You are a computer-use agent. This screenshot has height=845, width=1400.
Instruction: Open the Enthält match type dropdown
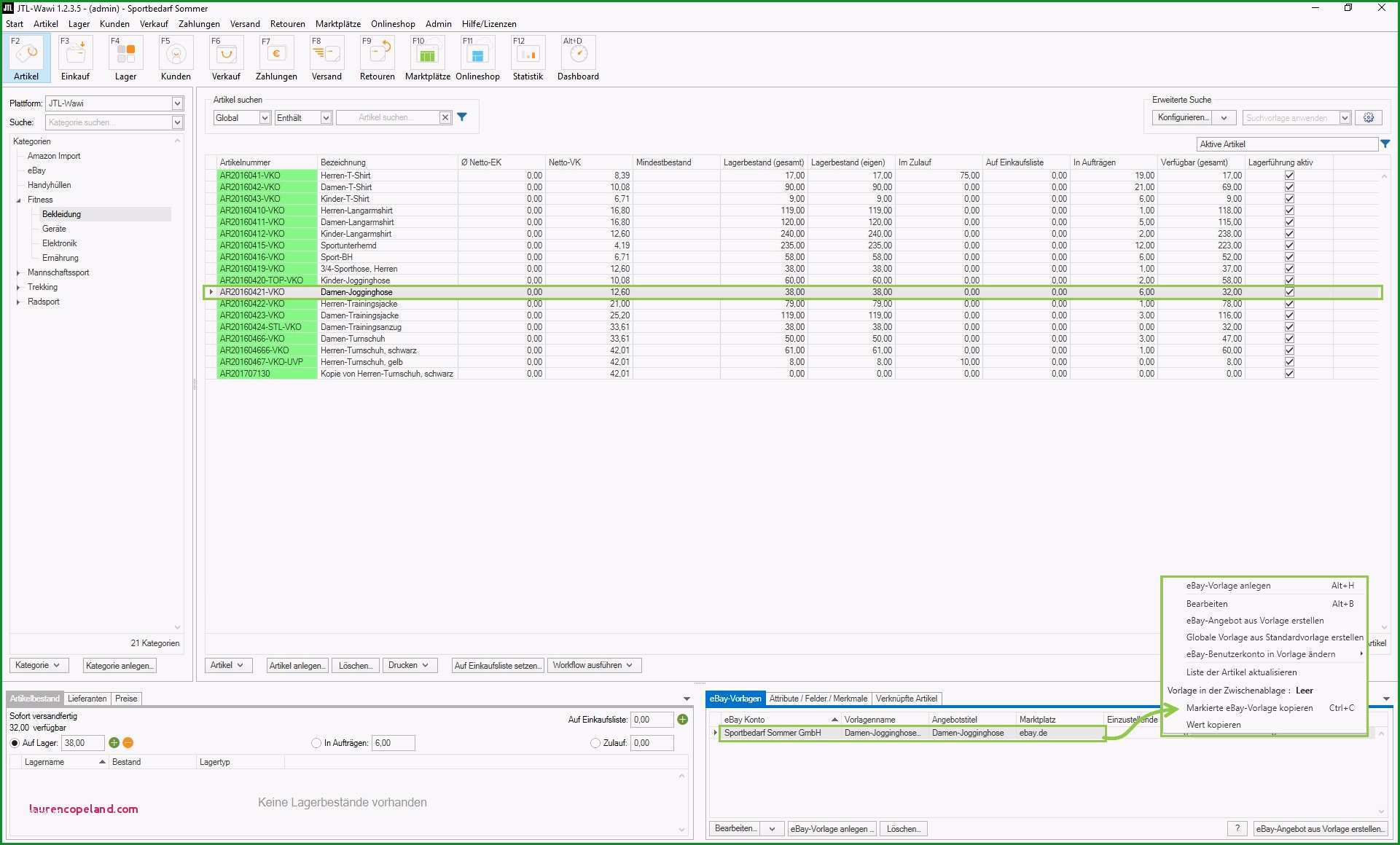(x=326, y=118)
